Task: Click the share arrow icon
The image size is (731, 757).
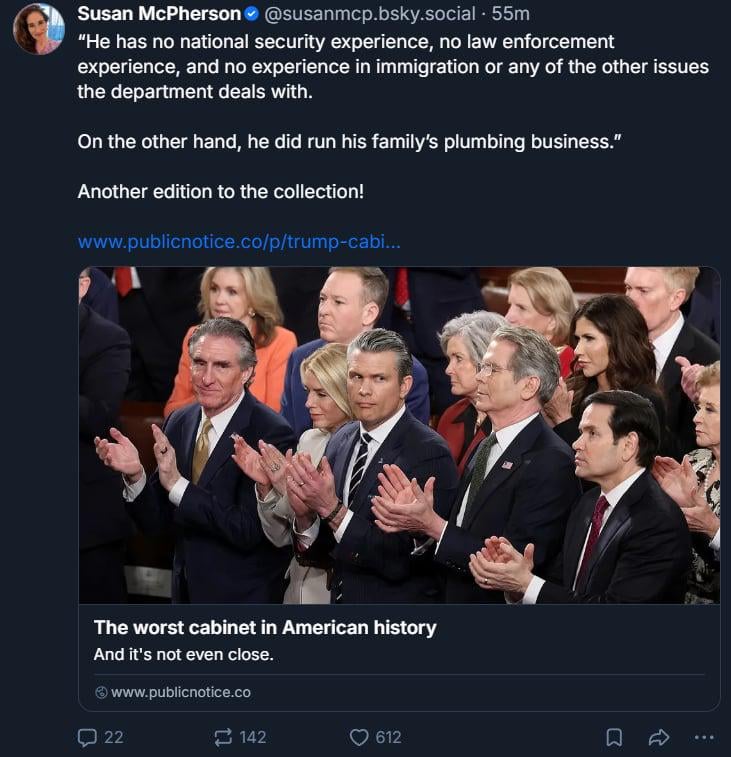Action: 658,737
